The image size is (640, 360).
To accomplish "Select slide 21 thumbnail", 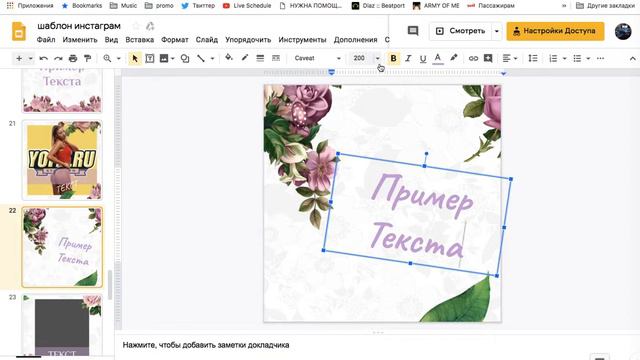I will 62,160.
